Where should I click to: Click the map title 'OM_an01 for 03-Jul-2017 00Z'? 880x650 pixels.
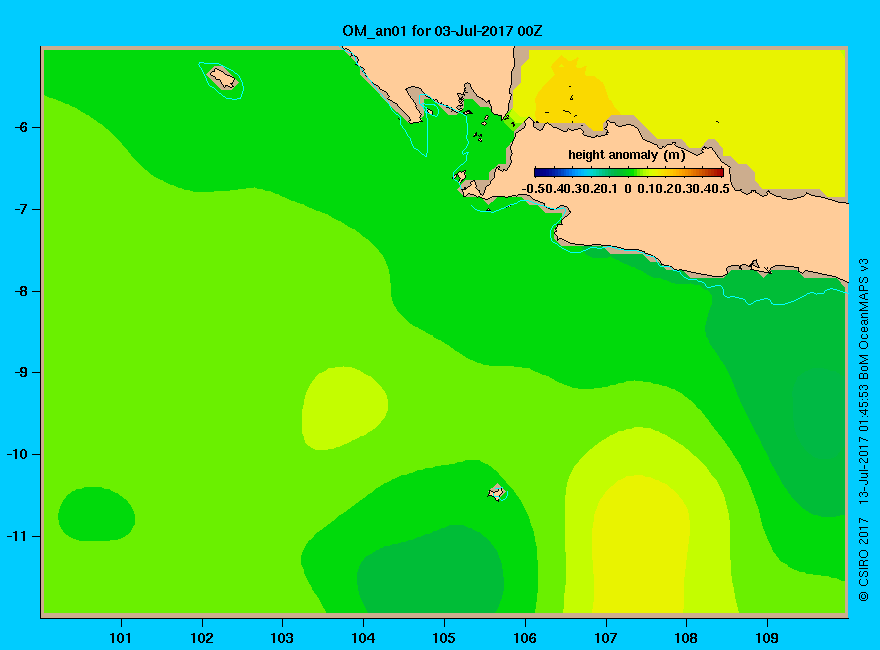pos(442,31)
